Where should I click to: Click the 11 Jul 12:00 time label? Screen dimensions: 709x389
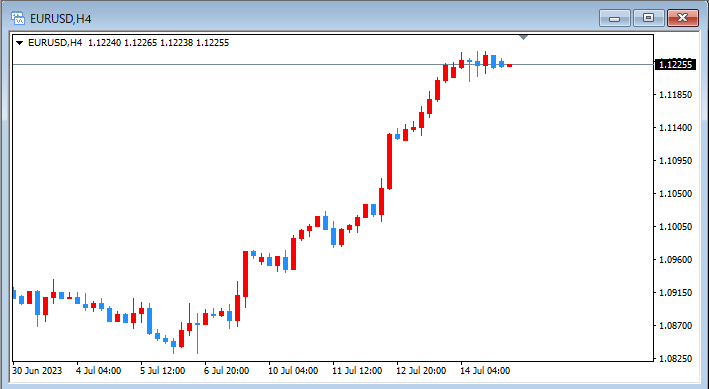pos(358,371)
